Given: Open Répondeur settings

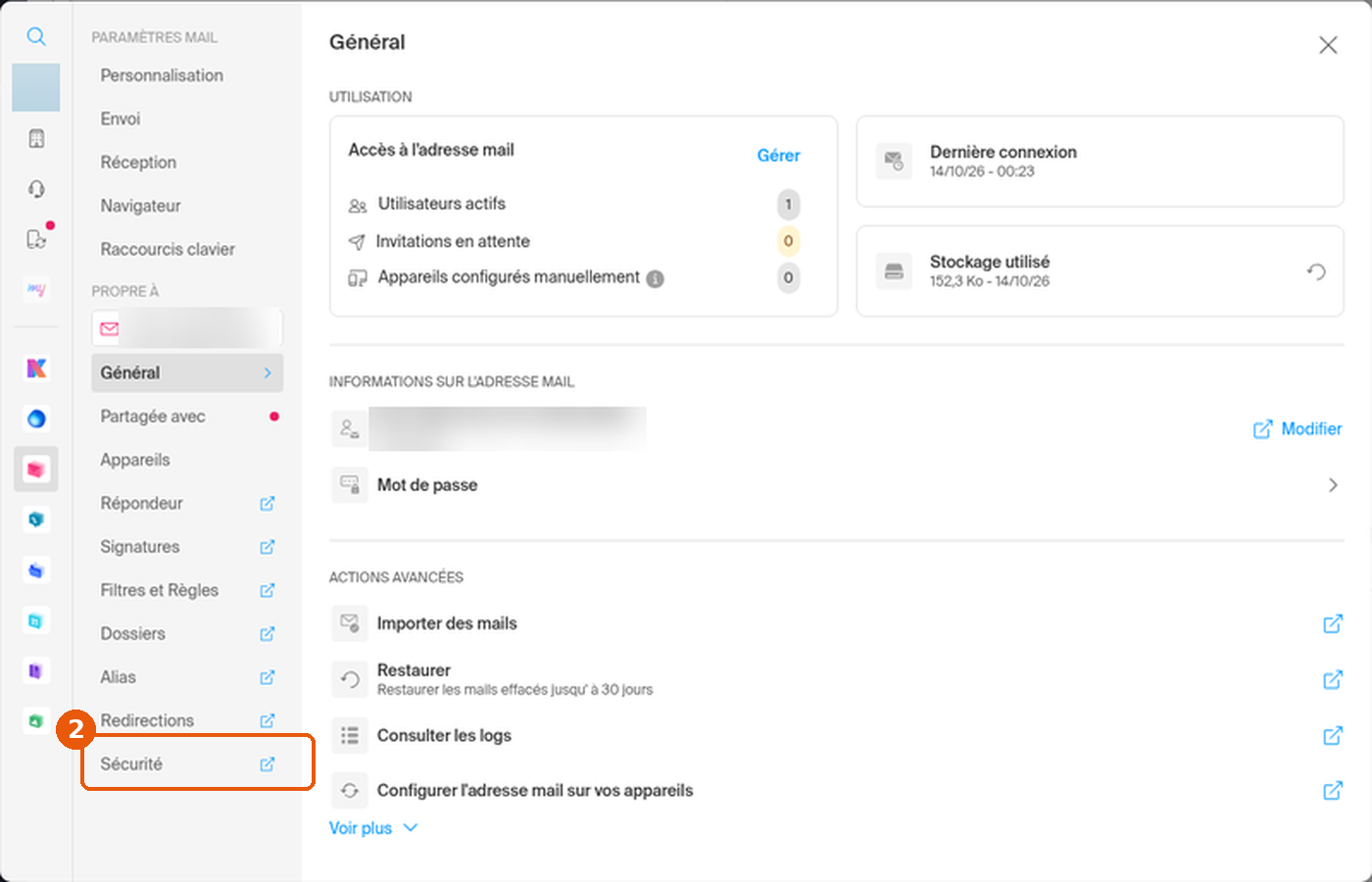Looking at the screenshot, I should 141,504.
